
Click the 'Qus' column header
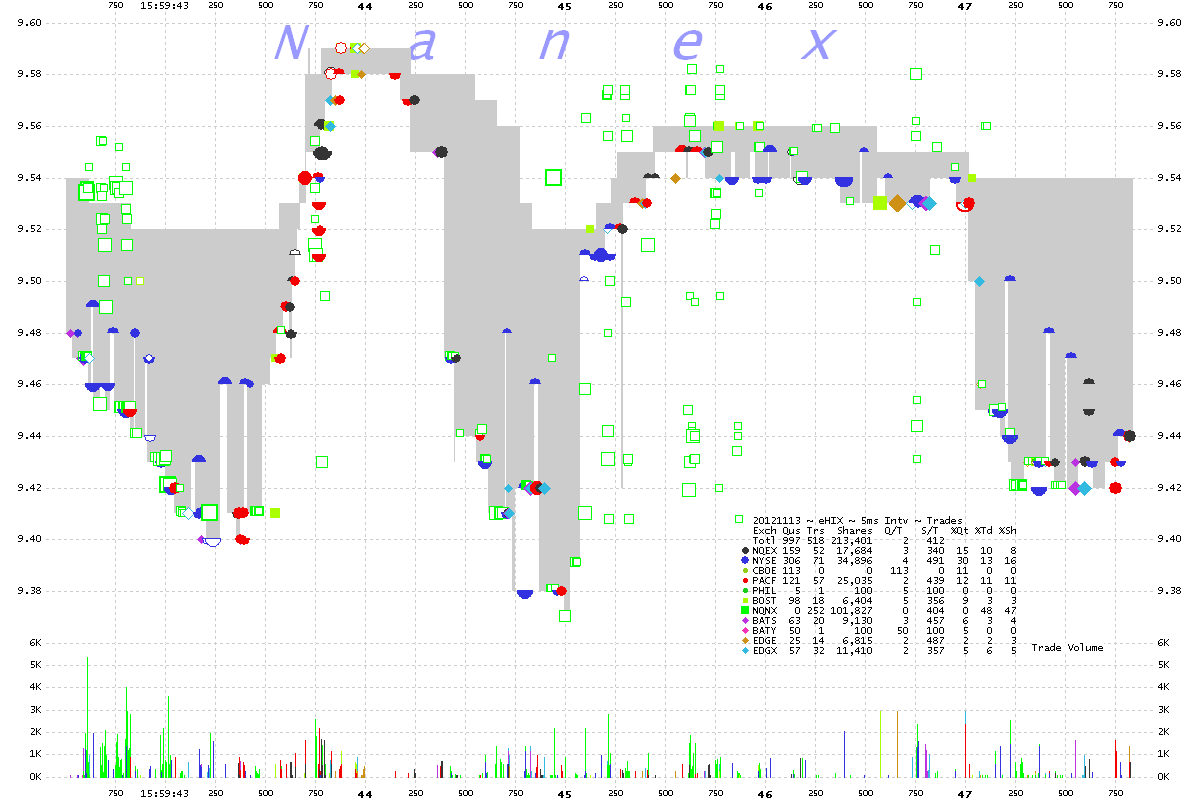(791, 531)
